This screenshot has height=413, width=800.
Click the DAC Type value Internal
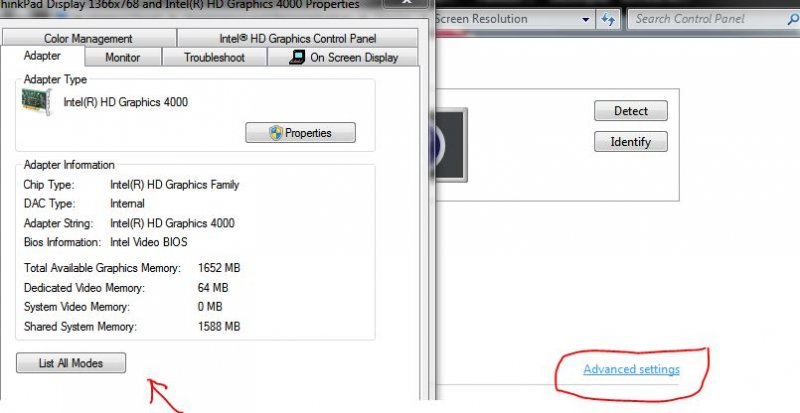(127, 203)
